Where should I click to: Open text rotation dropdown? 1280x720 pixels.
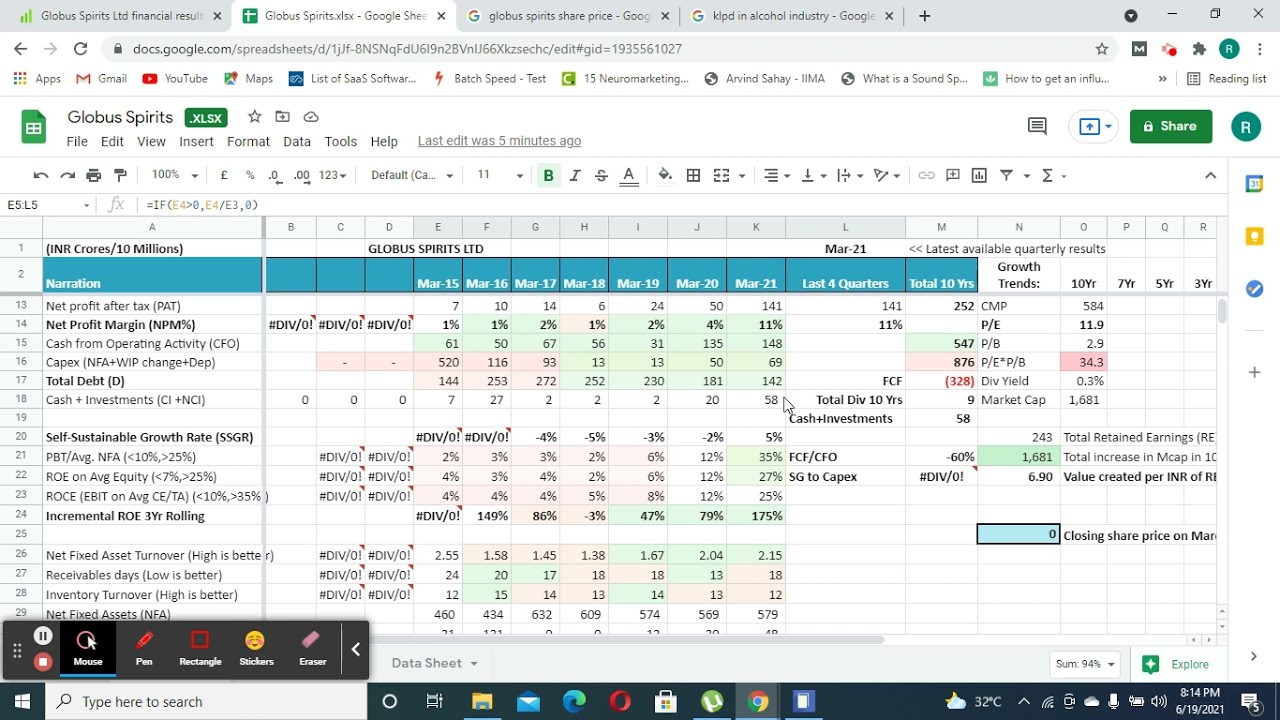(887, 175)
